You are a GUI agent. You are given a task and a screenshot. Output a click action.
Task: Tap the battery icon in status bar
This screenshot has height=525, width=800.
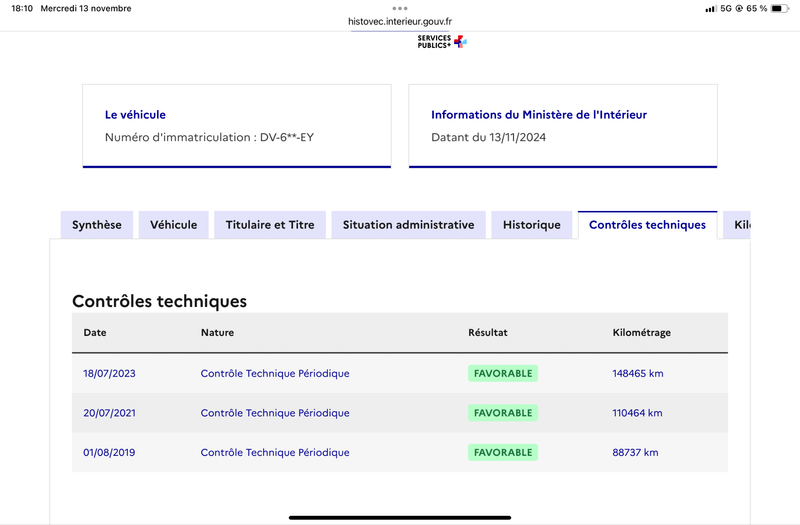point(780,9)
